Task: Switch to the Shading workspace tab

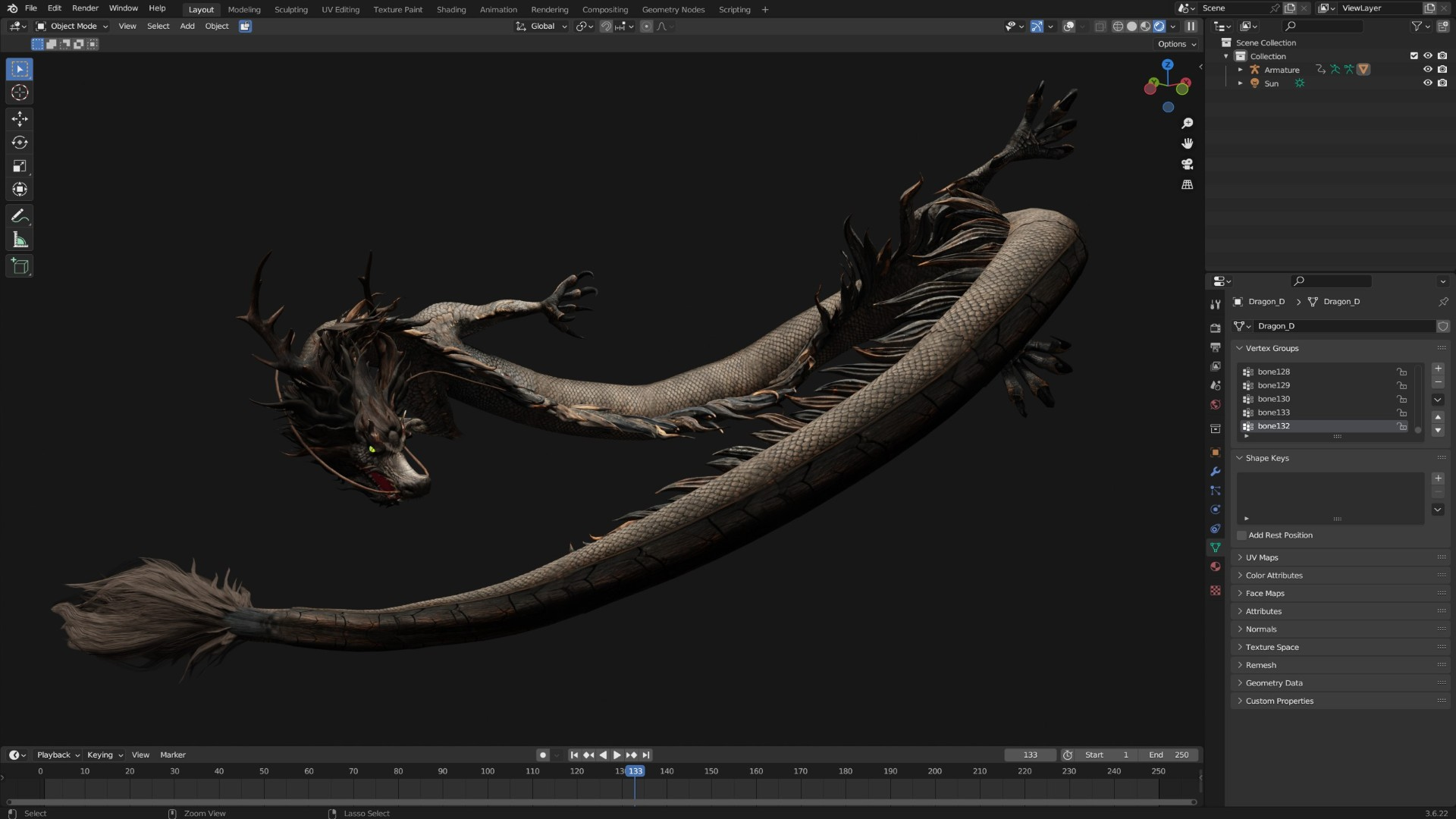Action: point(451,10)
